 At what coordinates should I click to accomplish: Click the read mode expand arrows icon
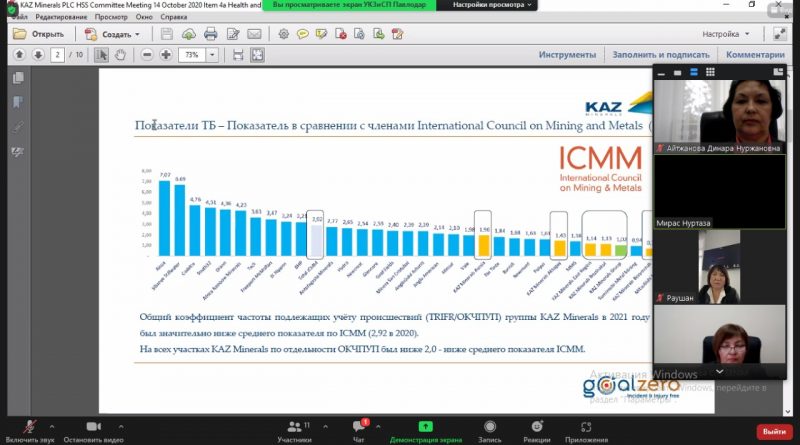[x=780, y=34]
